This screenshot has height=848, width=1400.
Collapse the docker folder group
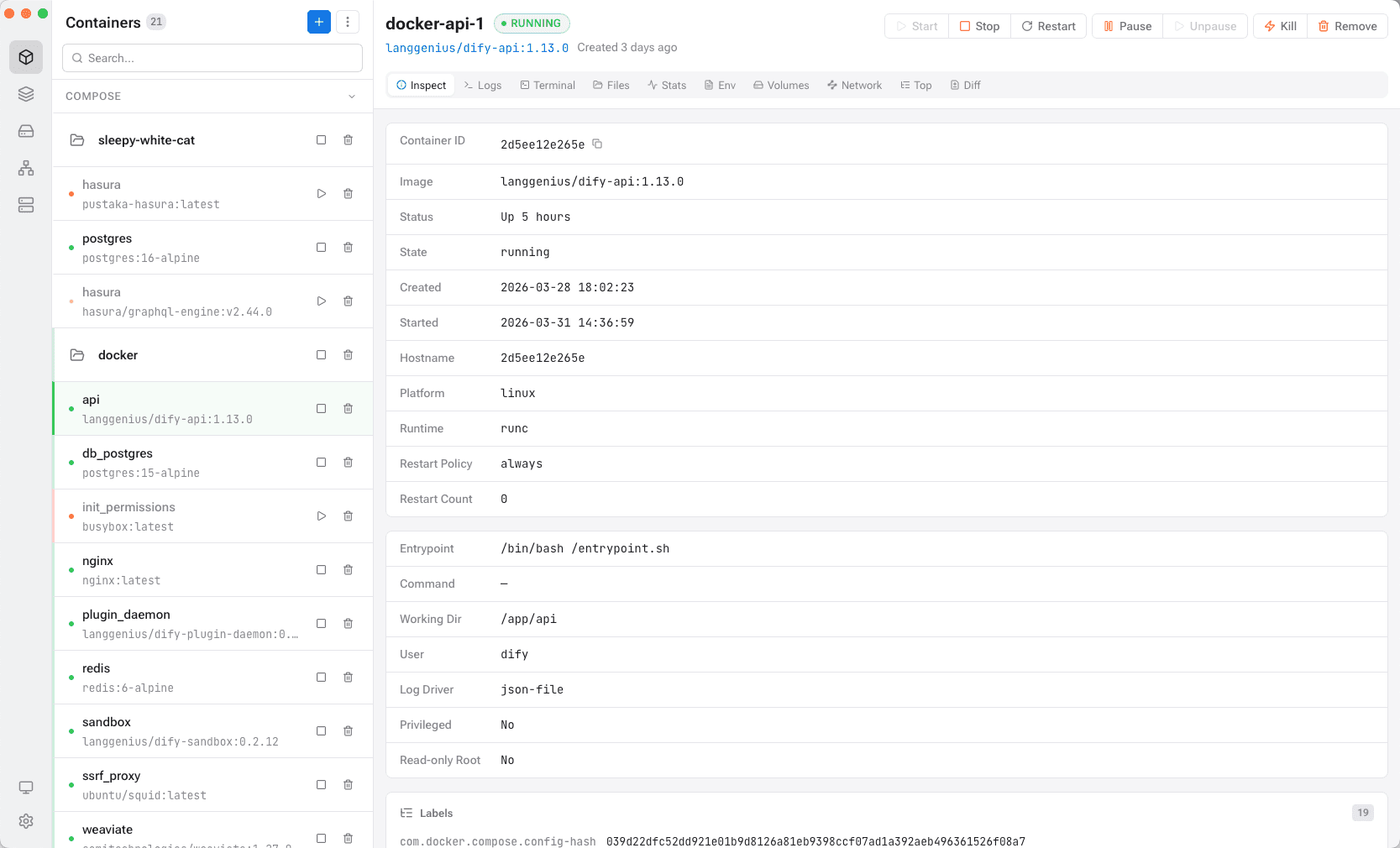[x=77, y=355]
